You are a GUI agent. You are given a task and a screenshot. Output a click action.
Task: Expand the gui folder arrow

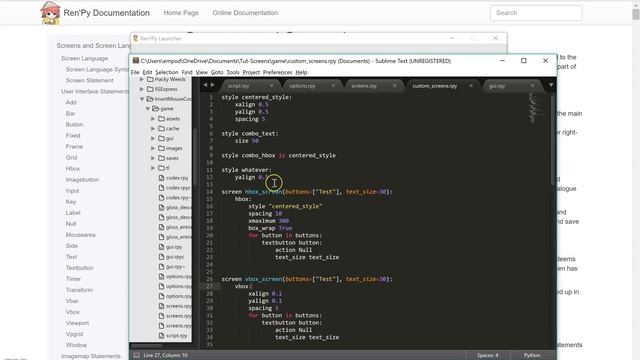click(x=153, y=138)
